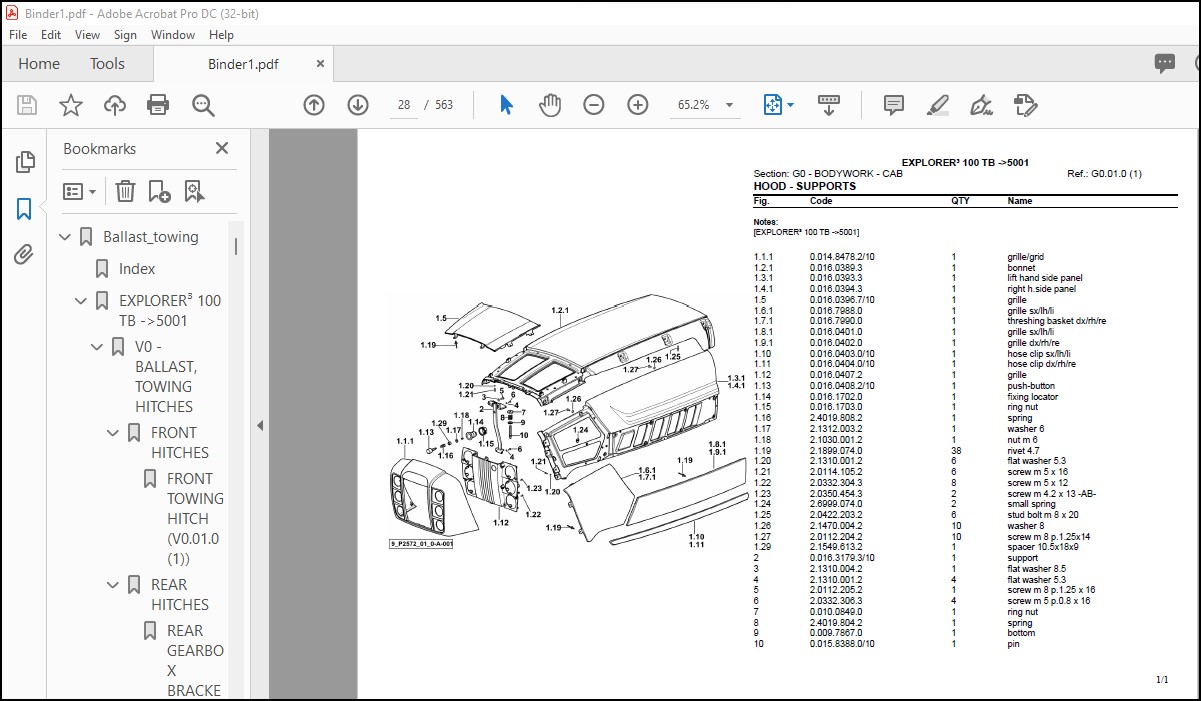Select the Binder1.pdf document tab
Image resolution: width=1201 pixels, height=701 pixels.
(243, 63)
